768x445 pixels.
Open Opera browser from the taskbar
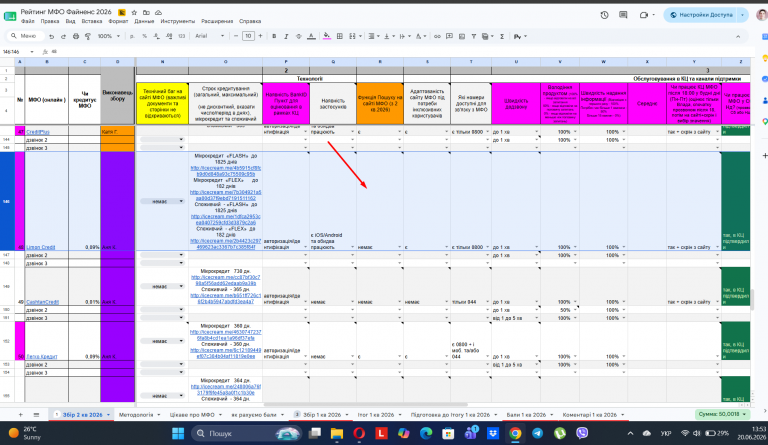[359, 433]
